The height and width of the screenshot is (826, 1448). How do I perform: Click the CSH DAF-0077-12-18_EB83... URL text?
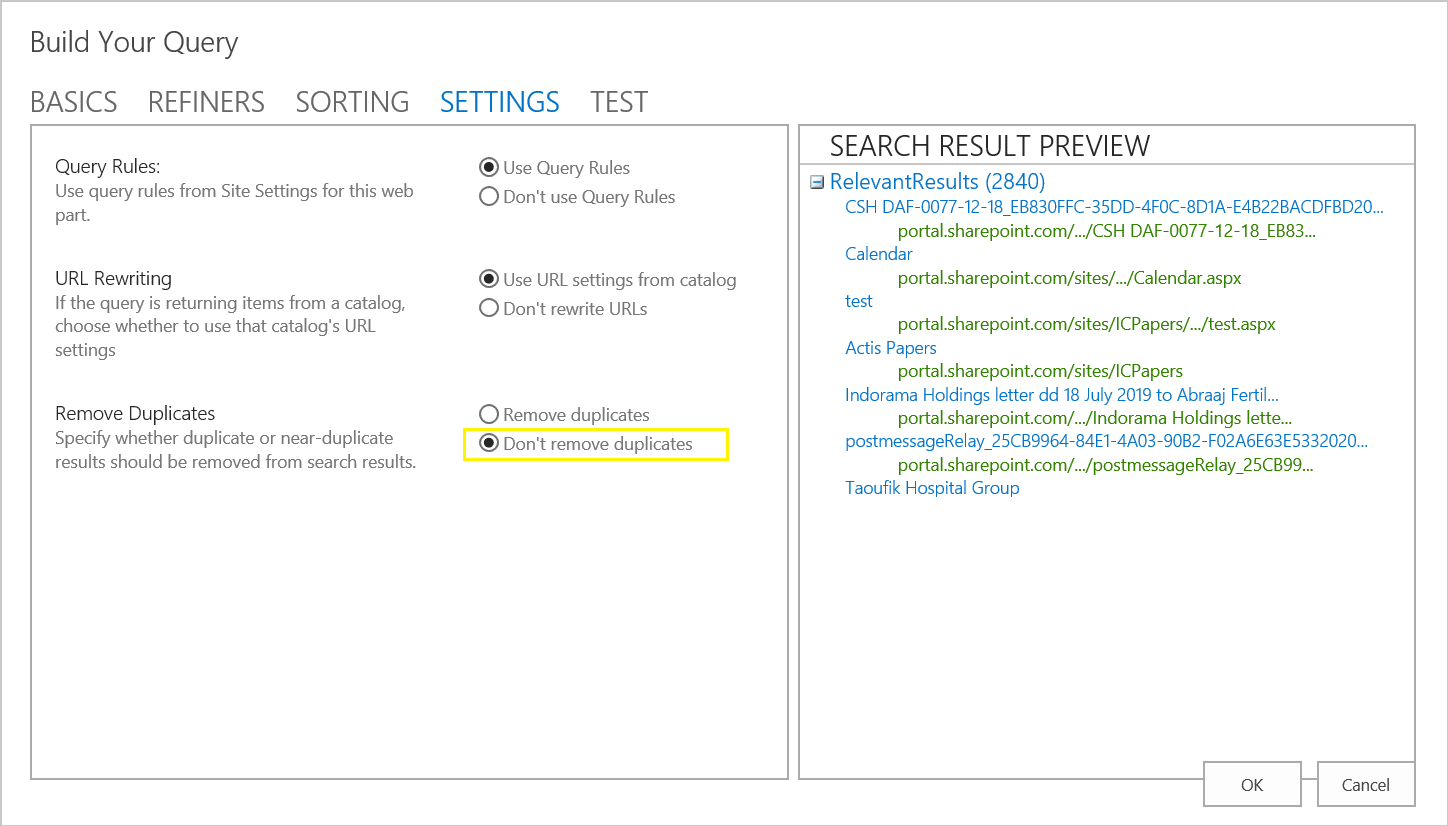click(1107, 231)
